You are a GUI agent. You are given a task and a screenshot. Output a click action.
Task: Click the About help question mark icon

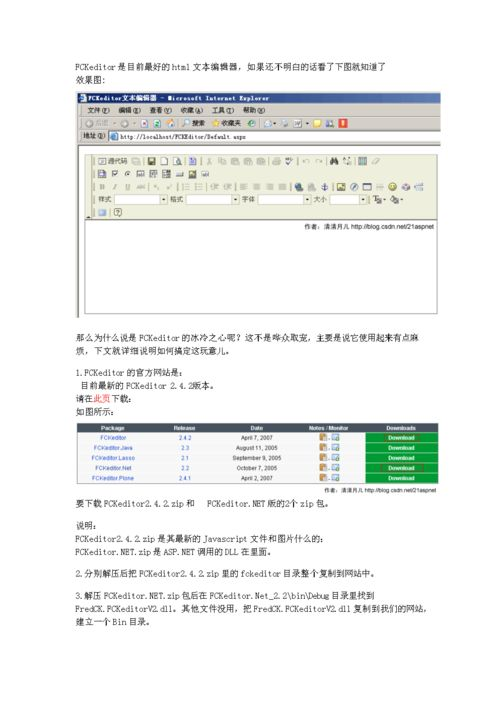pos(118,212)
